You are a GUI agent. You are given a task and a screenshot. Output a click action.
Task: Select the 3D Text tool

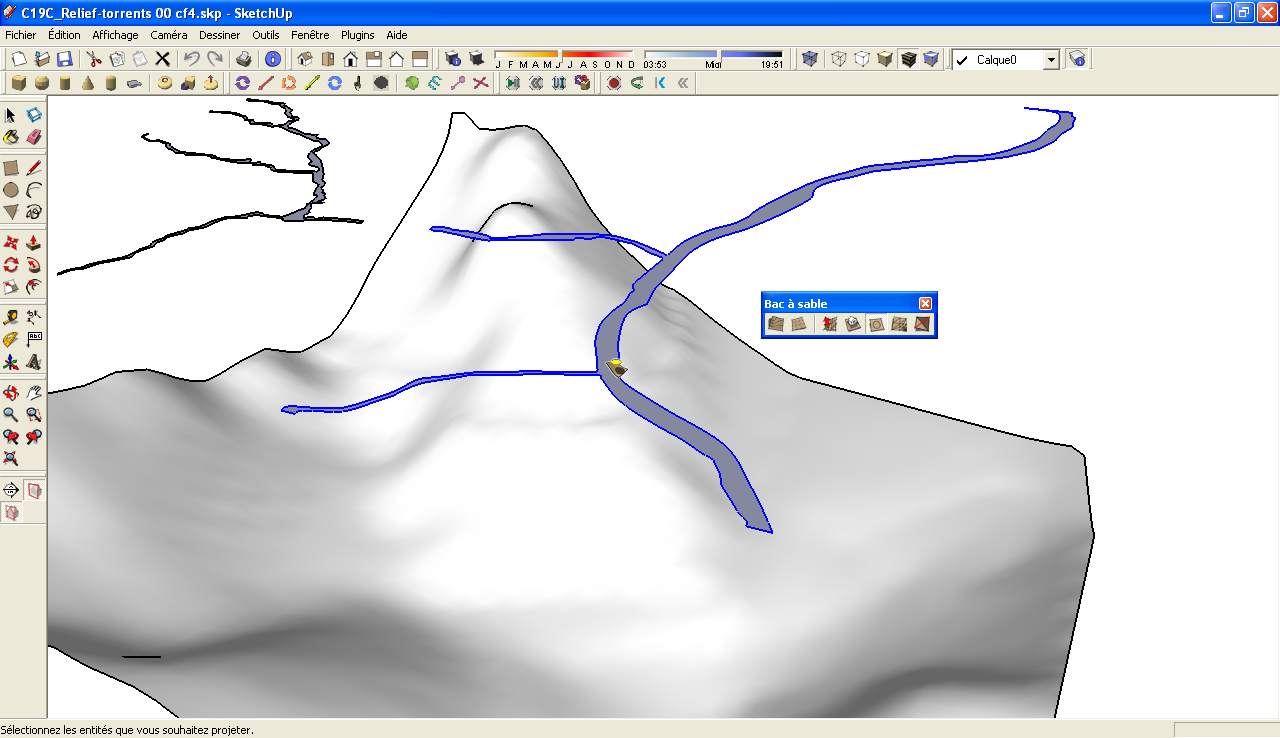pos(34,362)
